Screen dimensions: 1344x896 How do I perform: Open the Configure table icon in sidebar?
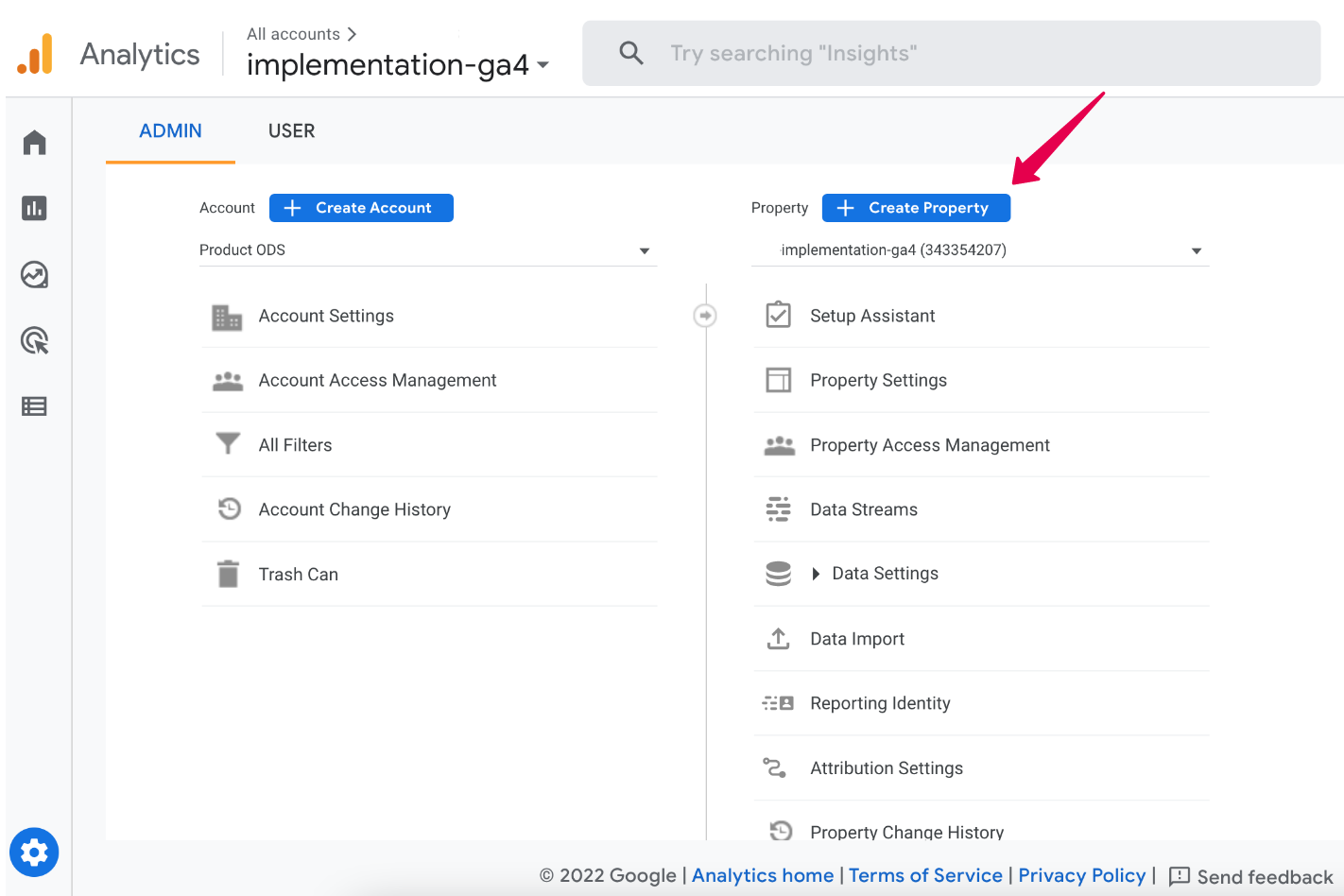click(x=35, y=406)
